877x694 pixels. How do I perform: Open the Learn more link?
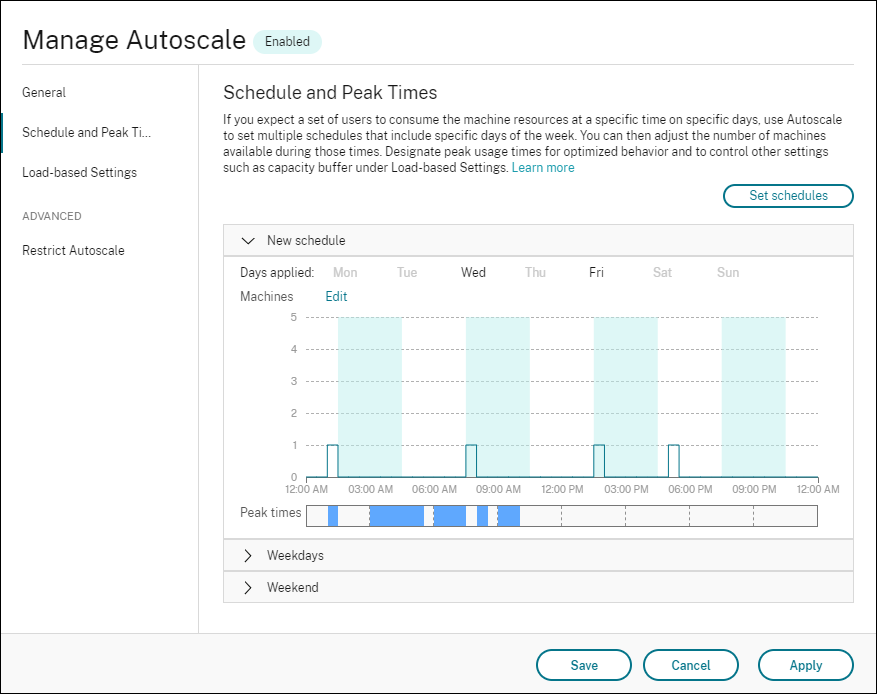(543, 167)
